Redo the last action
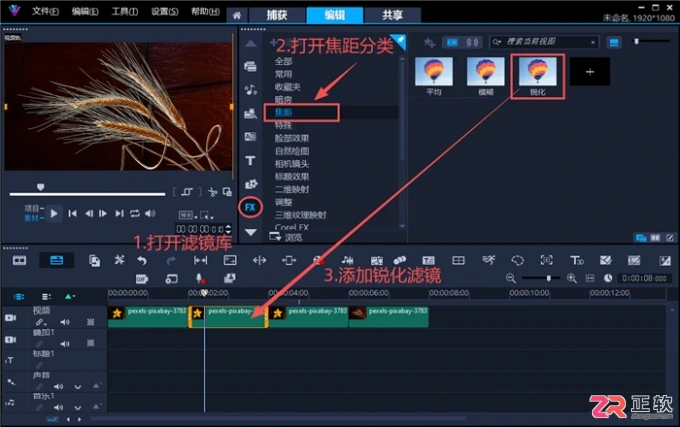The image size is (680, 427). (171, 261)
